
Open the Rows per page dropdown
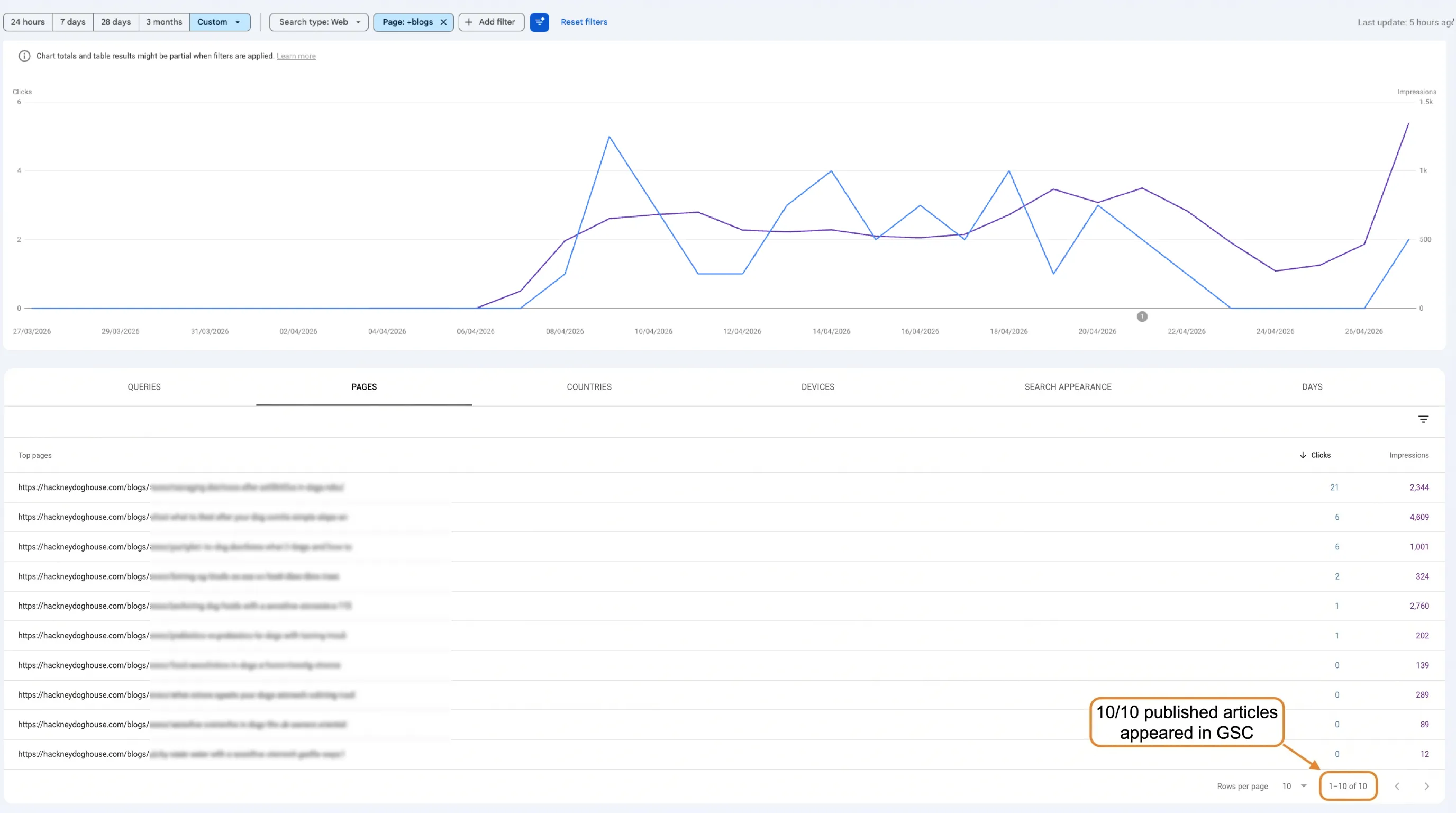(x=1294, y=787)
